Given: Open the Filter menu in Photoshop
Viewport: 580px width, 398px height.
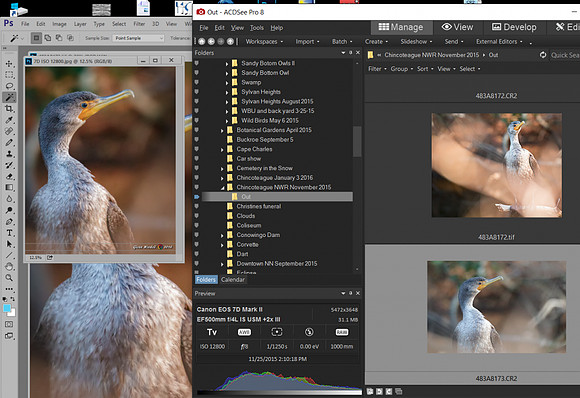Looking at the screenshot, I should click(139, 24).
